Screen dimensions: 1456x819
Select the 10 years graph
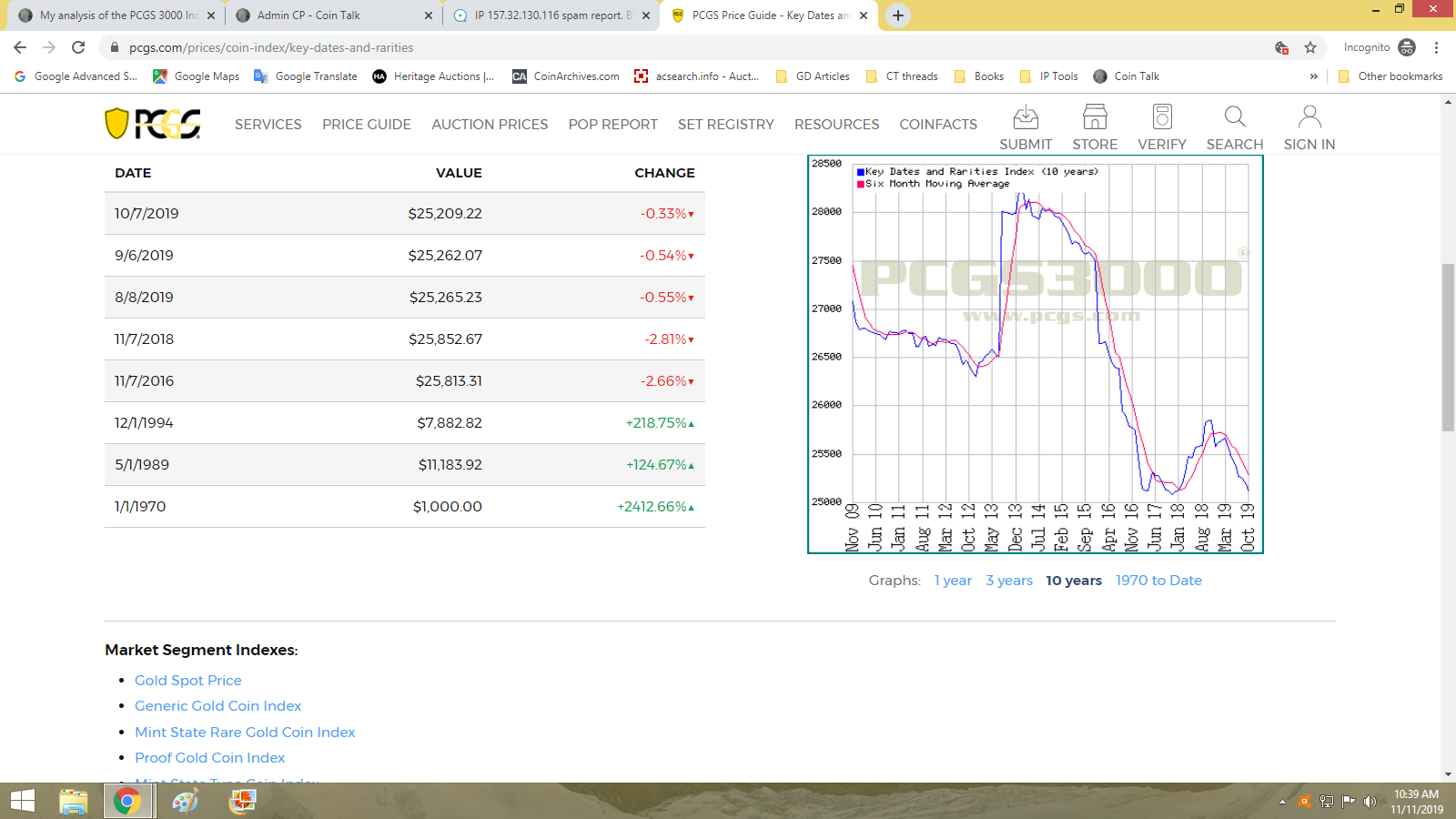[1074, 581]
